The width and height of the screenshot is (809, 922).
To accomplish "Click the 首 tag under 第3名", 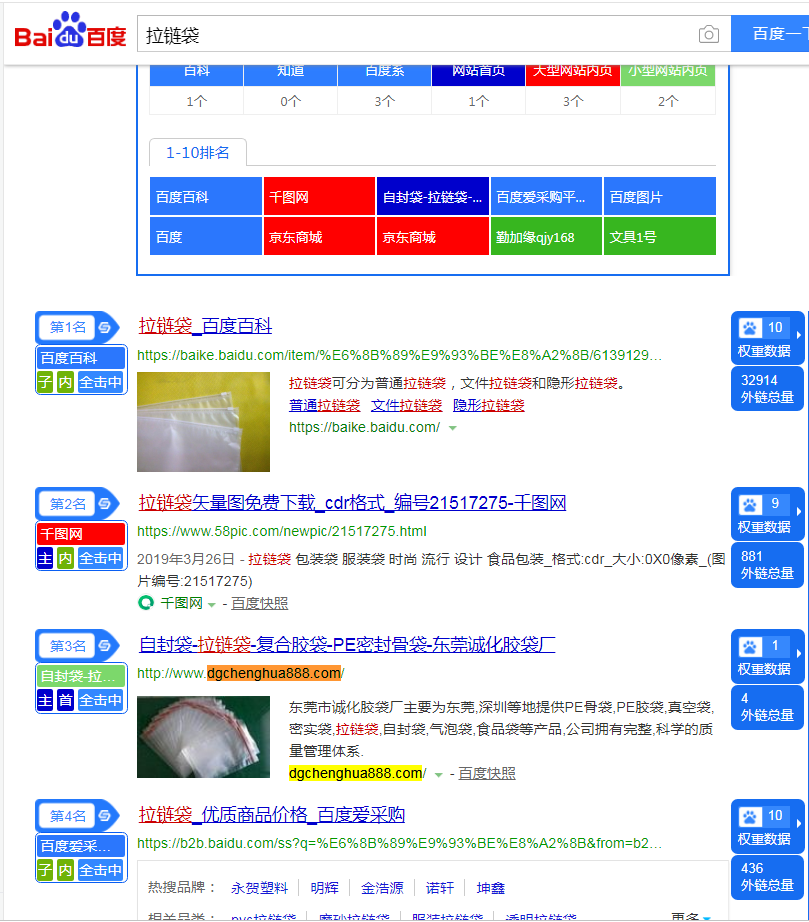I will (65, 700).
